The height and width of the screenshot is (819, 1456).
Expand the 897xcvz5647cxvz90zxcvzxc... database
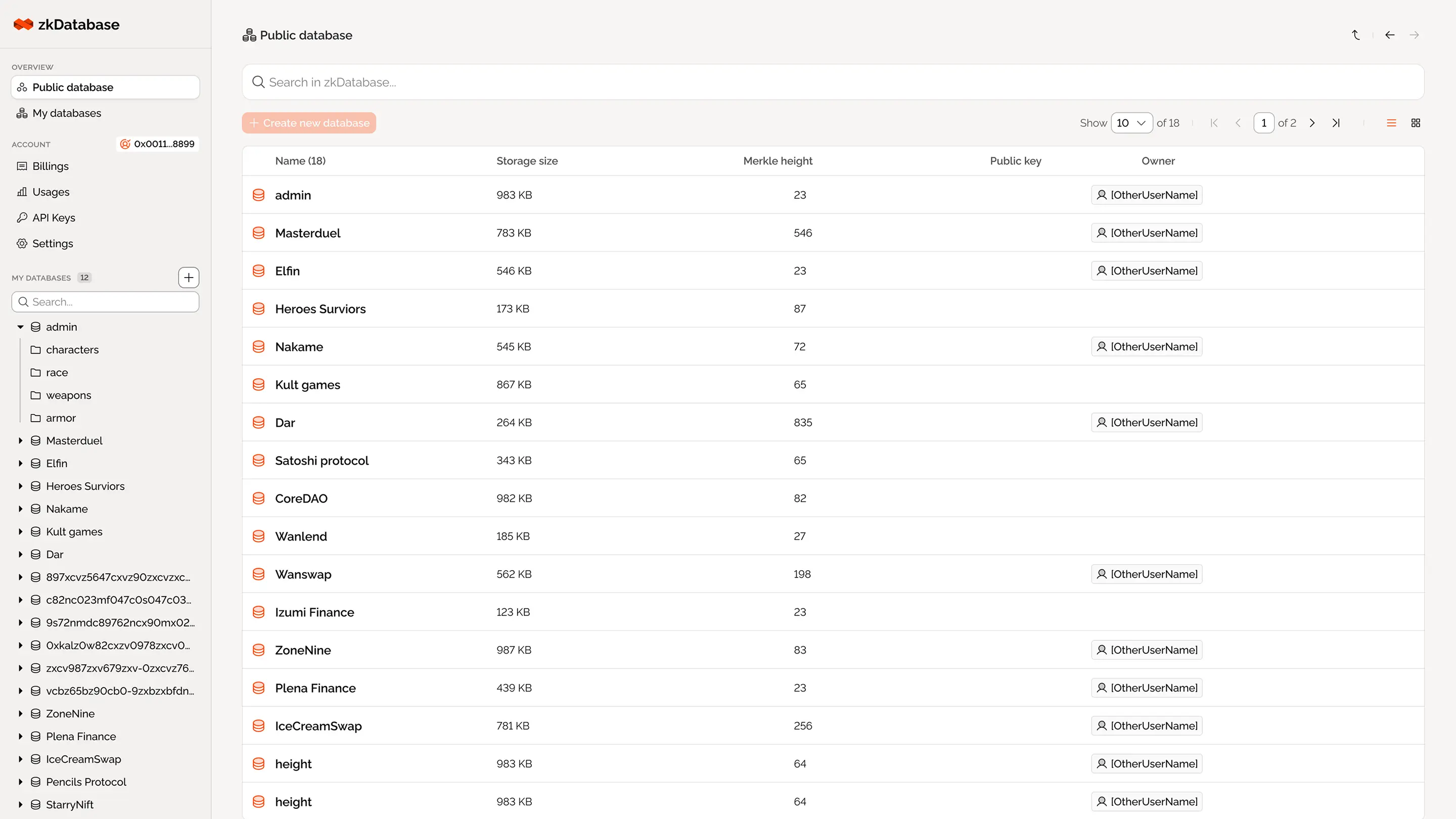[x=20, y=577]
